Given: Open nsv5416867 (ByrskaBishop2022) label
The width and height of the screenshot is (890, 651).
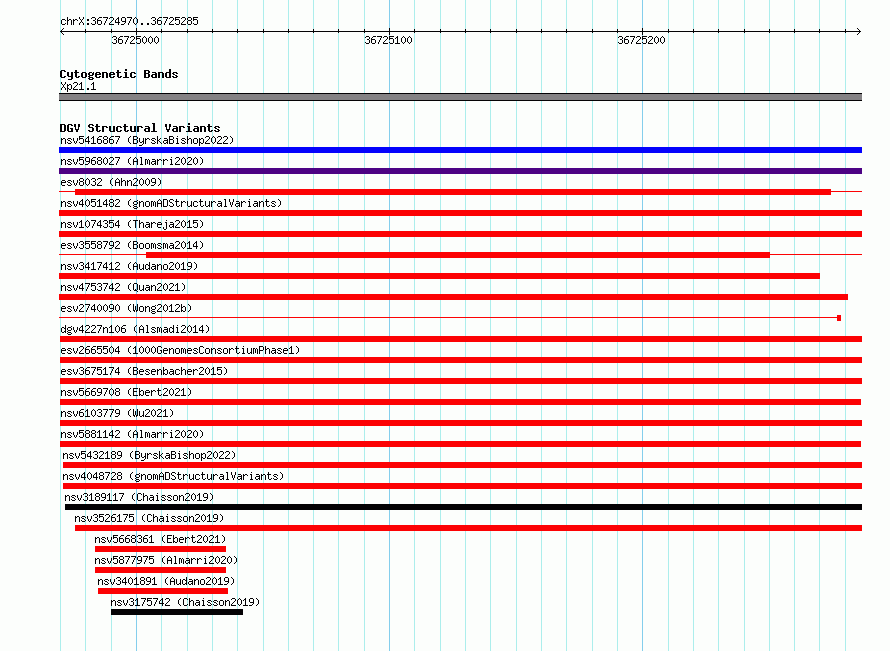Looking at the screenshot, I should tap(147, 140).
